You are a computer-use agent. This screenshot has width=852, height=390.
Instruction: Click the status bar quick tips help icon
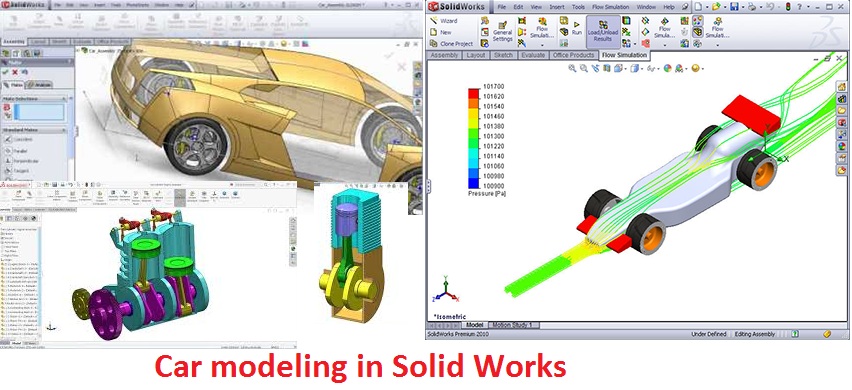795,334
